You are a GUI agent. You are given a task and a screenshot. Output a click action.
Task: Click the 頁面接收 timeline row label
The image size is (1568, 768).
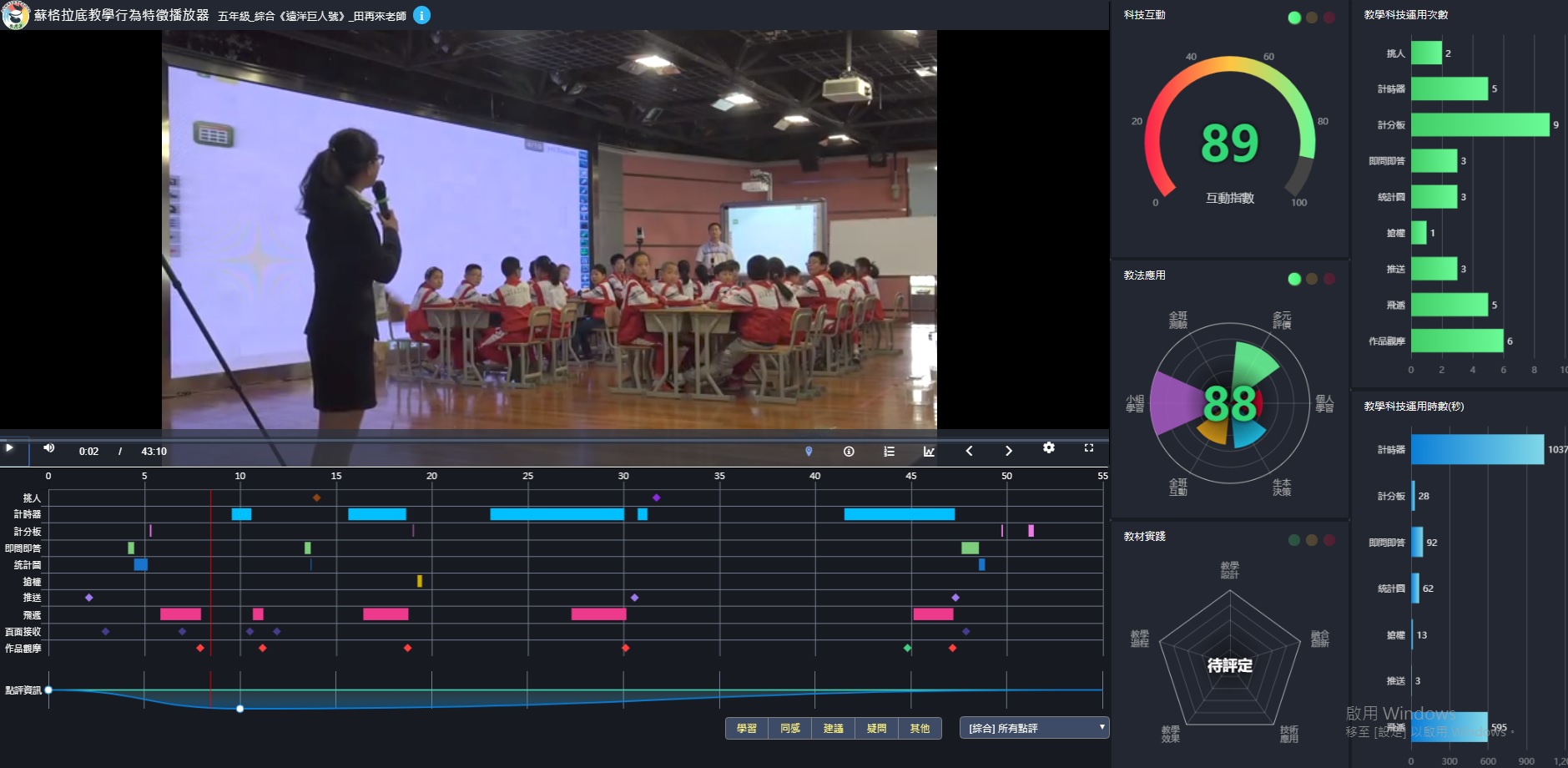point(23,632)
